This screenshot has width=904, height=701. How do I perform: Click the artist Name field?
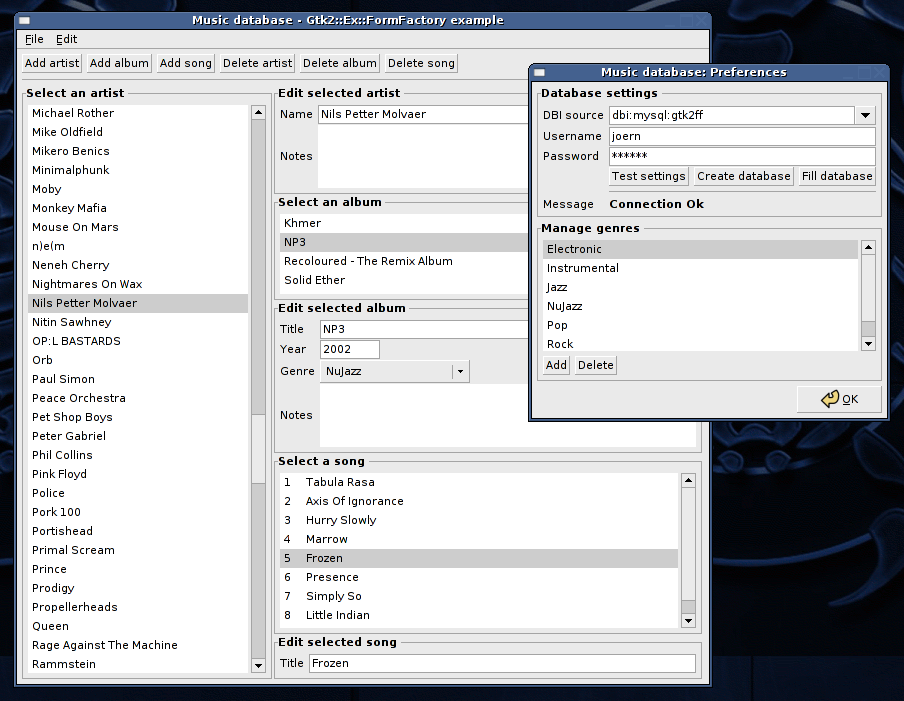(423, 114)
